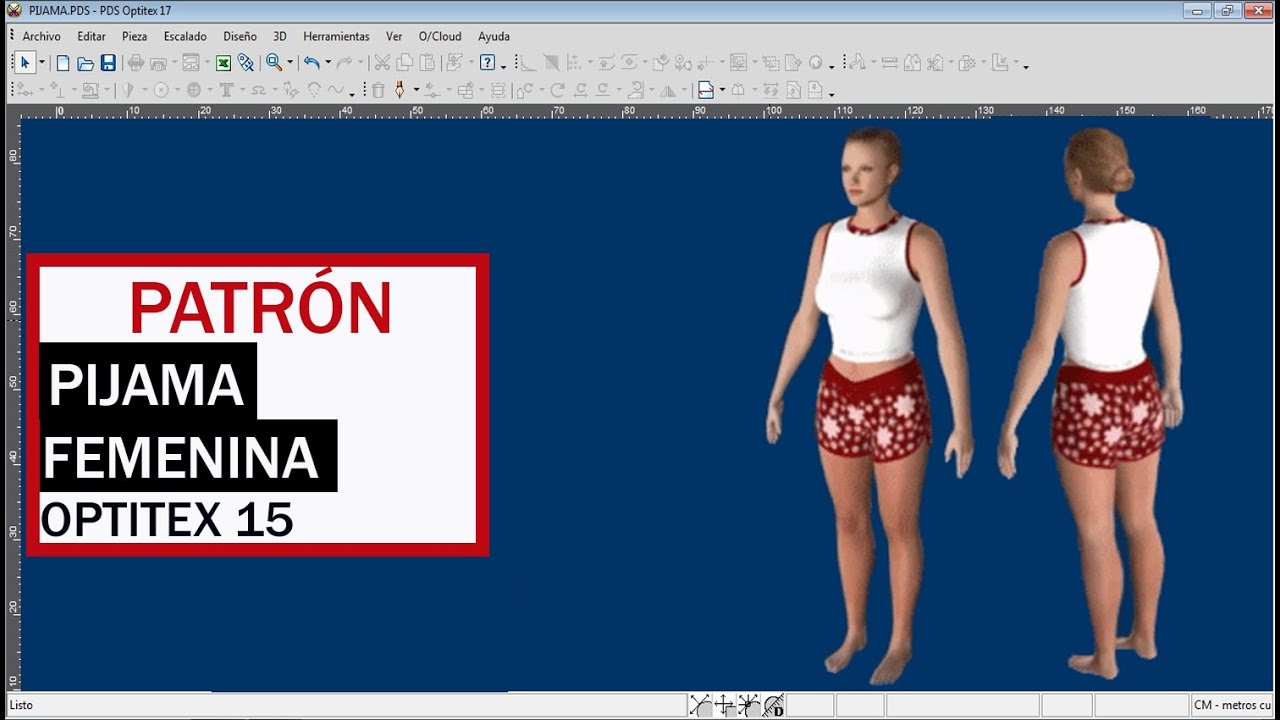
Task: Open the Archivo menu
Action: tap(41, 36)
